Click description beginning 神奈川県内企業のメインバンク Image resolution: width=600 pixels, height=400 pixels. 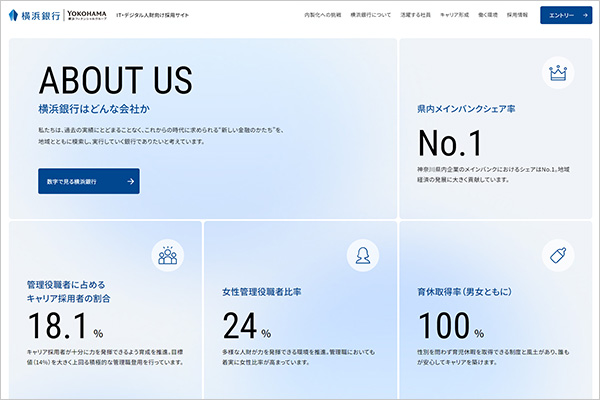pos(493,174)
